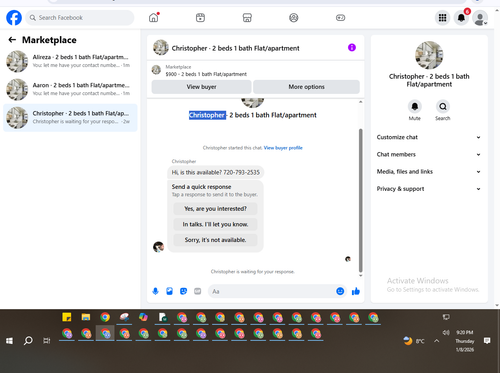Open the Facebook logo home link
The height and width of the screenshot is (373, 500).
14,18
